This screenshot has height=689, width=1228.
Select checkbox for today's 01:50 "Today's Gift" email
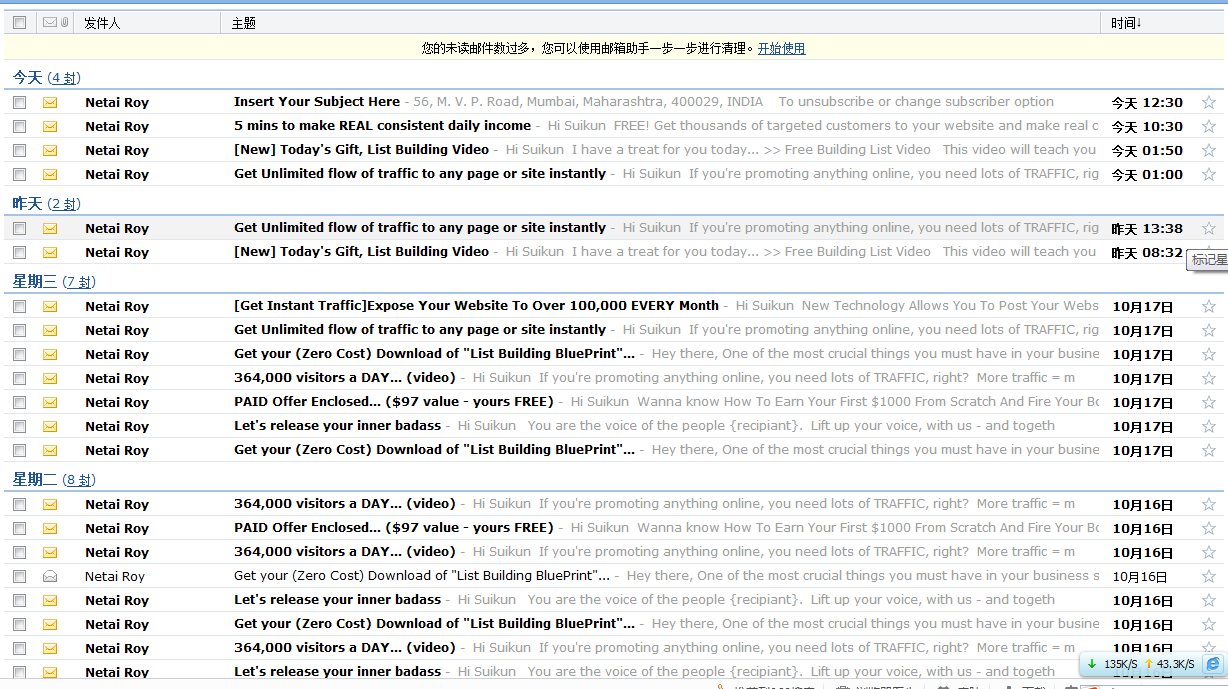pyautogui.click(x=20, y=150)
